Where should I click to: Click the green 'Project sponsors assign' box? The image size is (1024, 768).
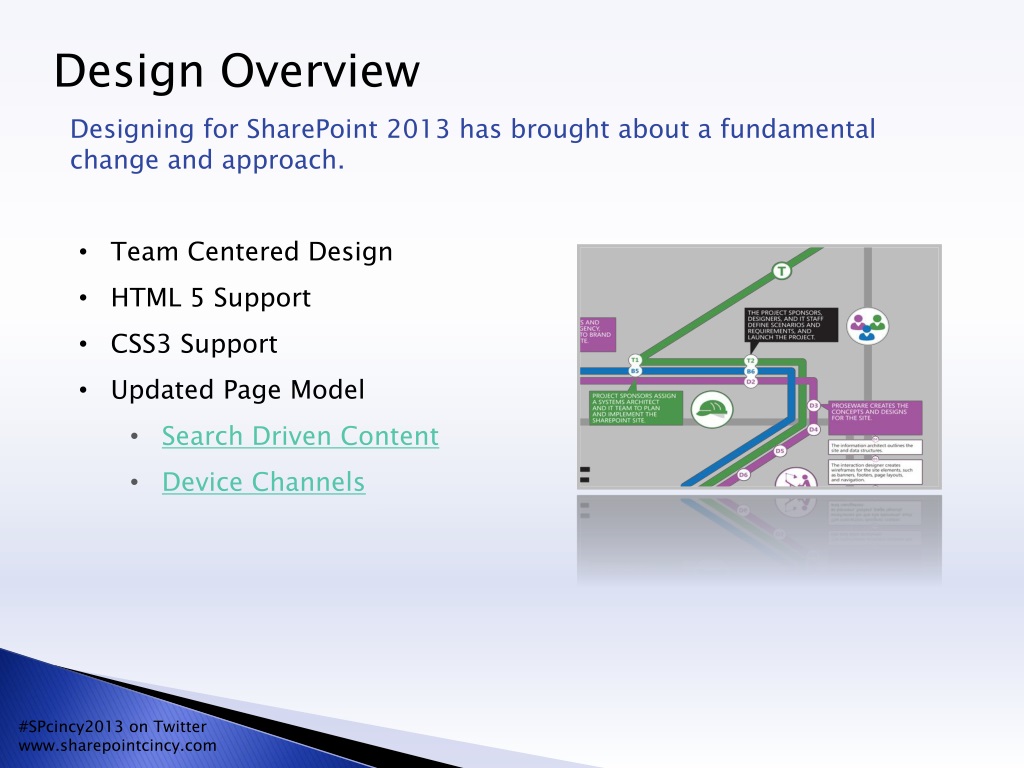pos(634,408)
